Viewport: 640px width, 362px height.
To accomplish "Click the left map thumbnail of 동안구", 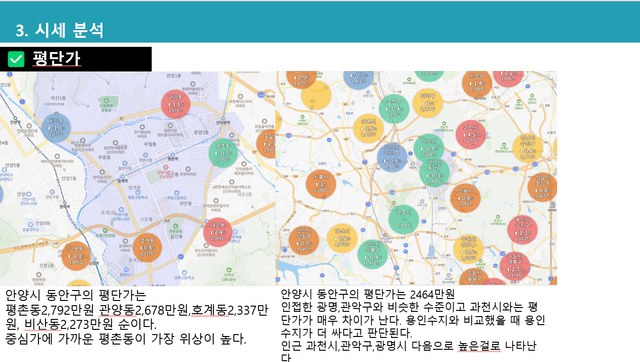I will 138,178.
